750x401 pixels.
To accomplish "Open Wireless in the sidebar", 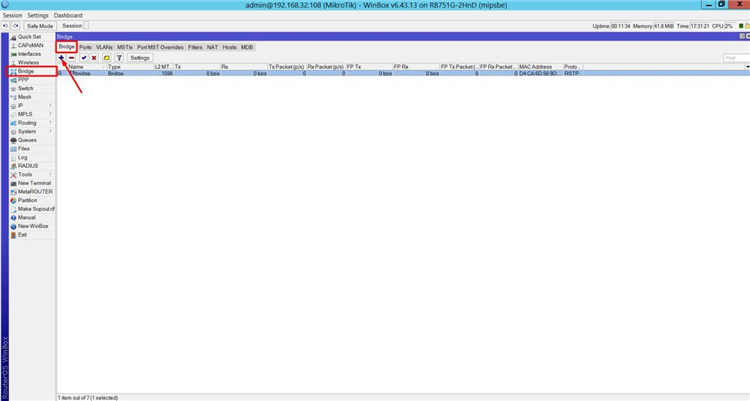I will (x=28, y=63).
